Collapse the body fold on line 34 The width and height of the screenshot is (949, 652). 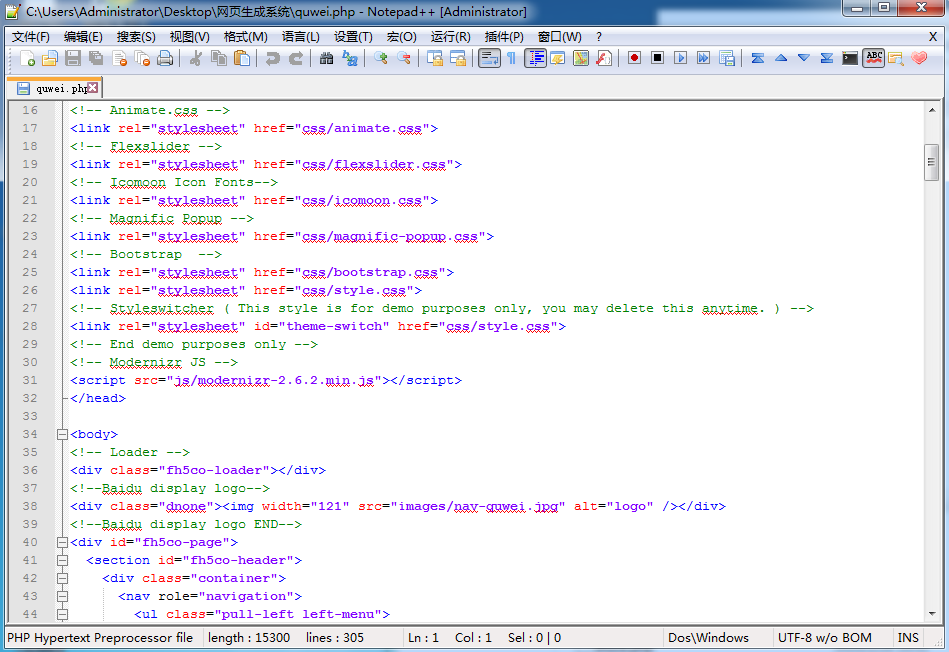point(62,434)
